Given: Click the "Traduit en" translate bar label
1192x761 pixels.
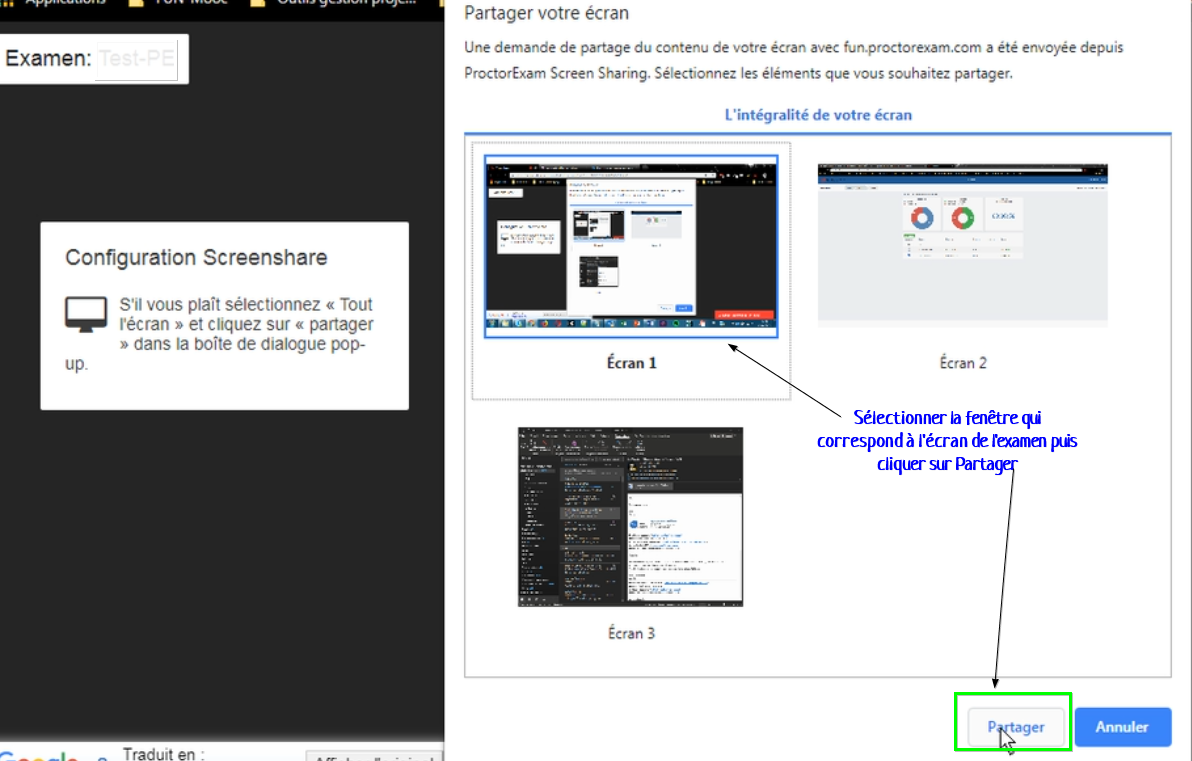Looking at the screenshot, I should 163,754.
